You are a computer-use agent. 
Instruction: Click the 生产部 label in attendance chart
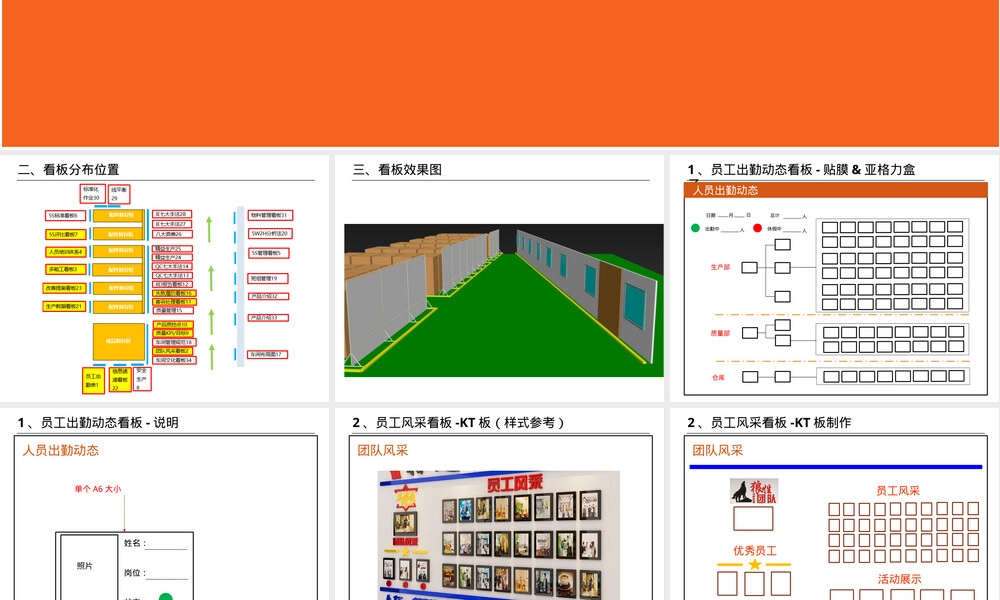(720, 267)
